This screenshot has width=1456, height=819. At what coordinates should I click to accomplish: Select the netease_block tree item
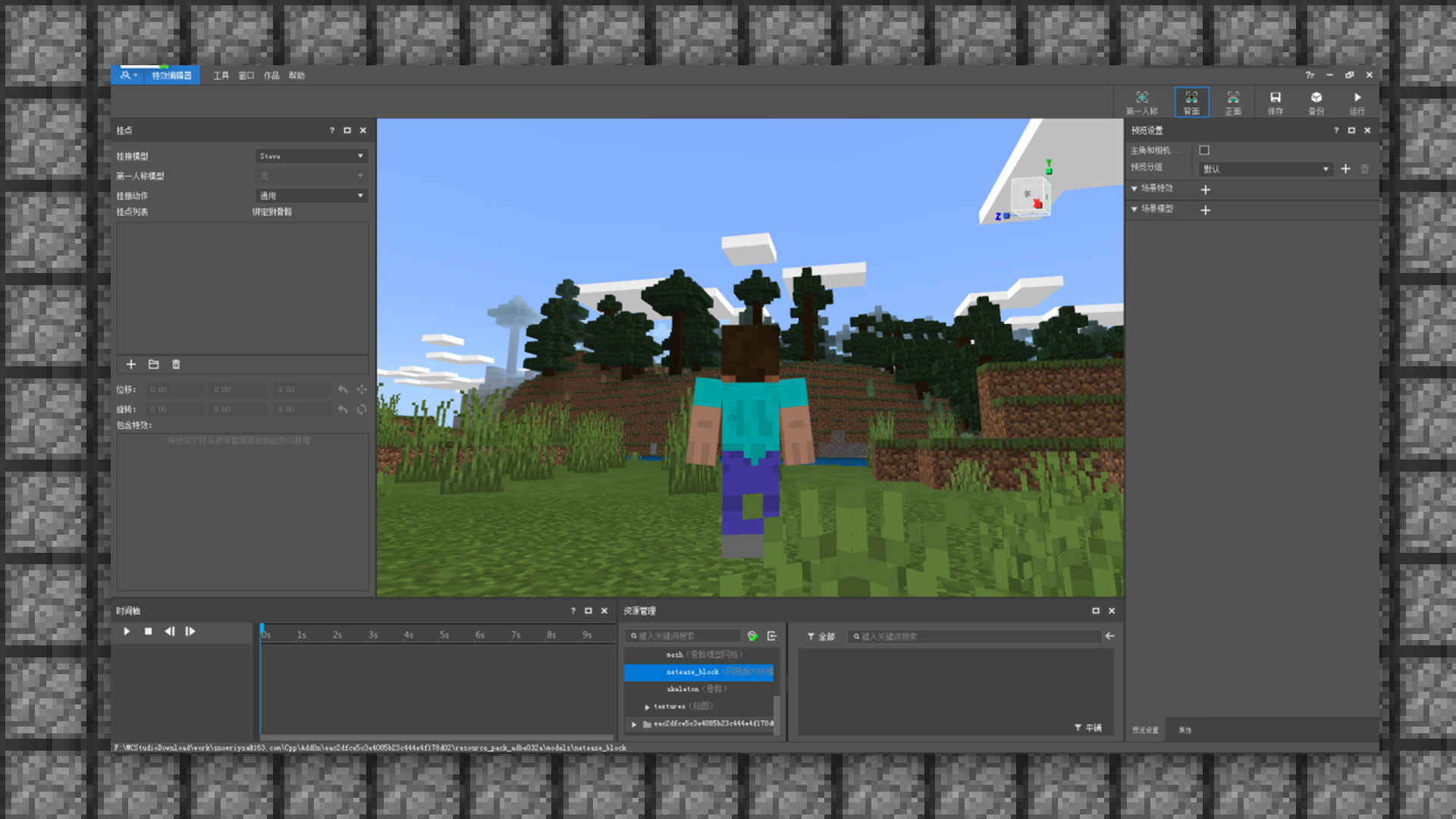tap(699, 672)
